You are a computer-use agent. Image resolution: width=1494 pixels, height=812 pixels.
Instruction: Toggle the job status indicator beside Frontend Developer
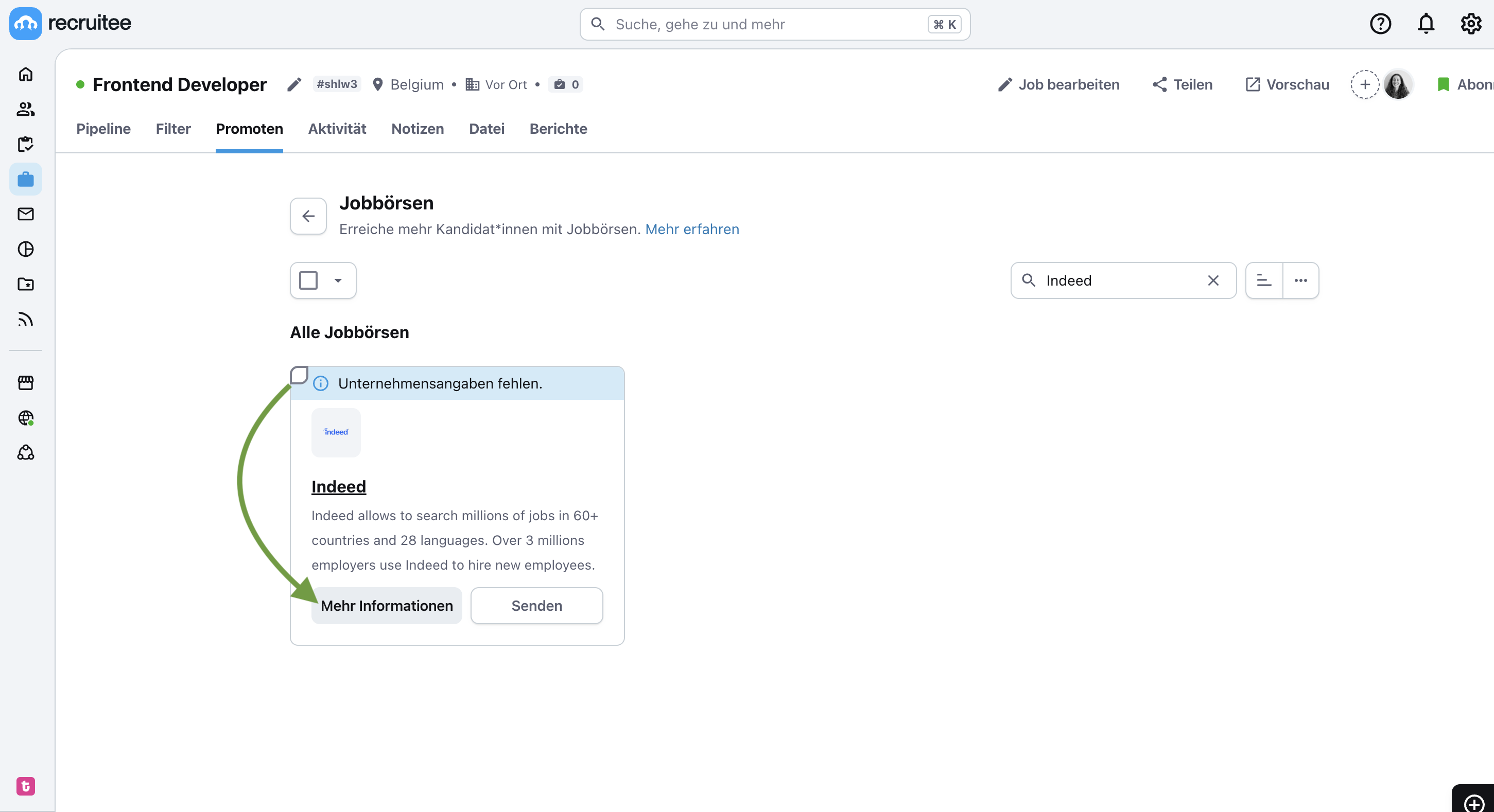[81, 84]
